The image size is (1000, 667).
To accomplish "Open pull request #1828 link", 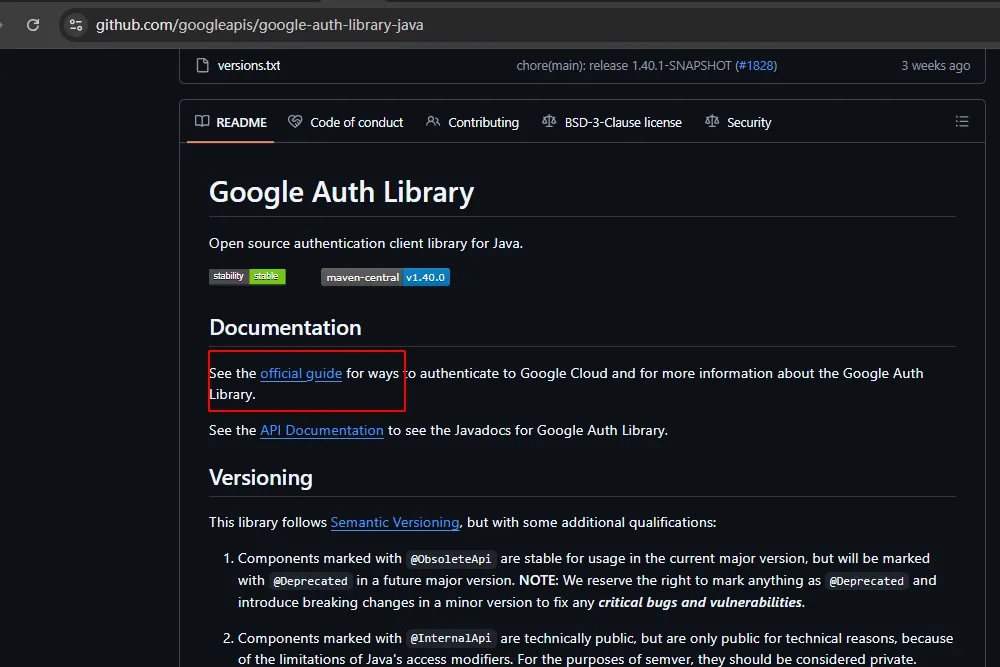I will [x=756, y=66].
